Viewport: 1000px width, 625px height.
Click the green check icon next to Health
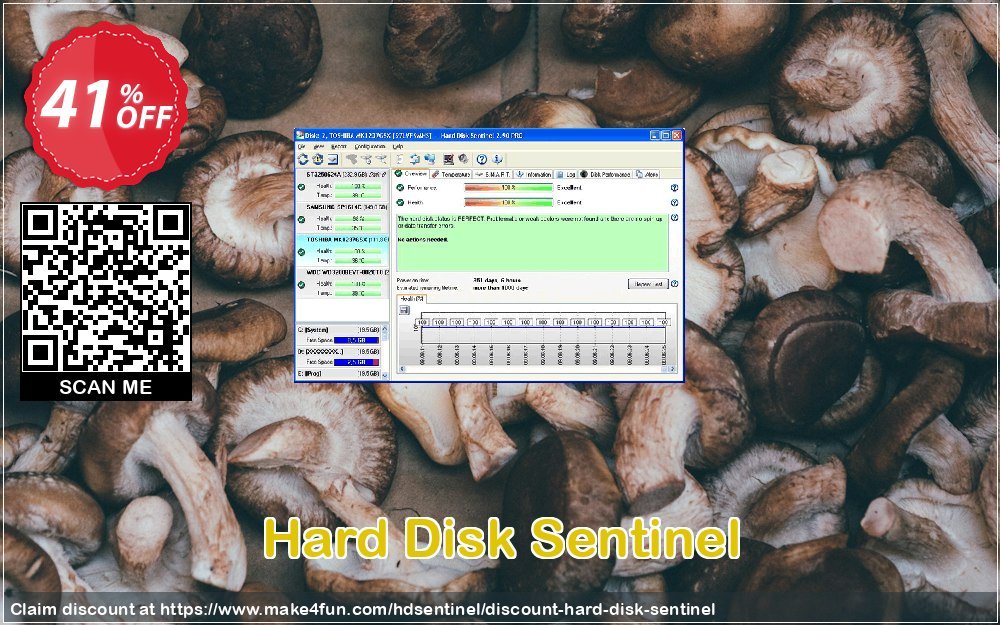click(400, 203)
